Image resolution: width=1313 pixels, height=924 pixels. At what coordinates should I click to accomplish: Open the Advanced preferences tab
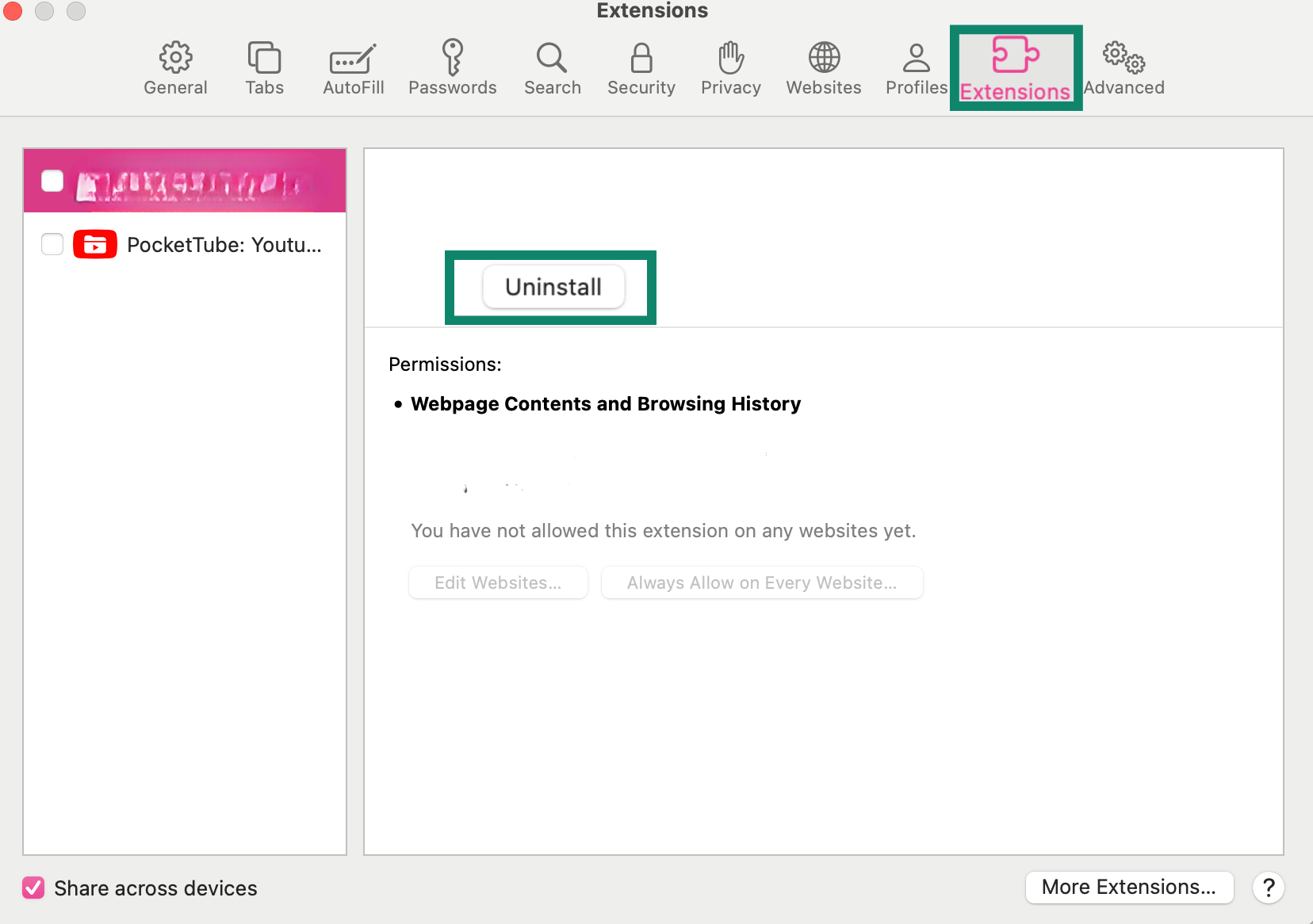[1124, 67]
